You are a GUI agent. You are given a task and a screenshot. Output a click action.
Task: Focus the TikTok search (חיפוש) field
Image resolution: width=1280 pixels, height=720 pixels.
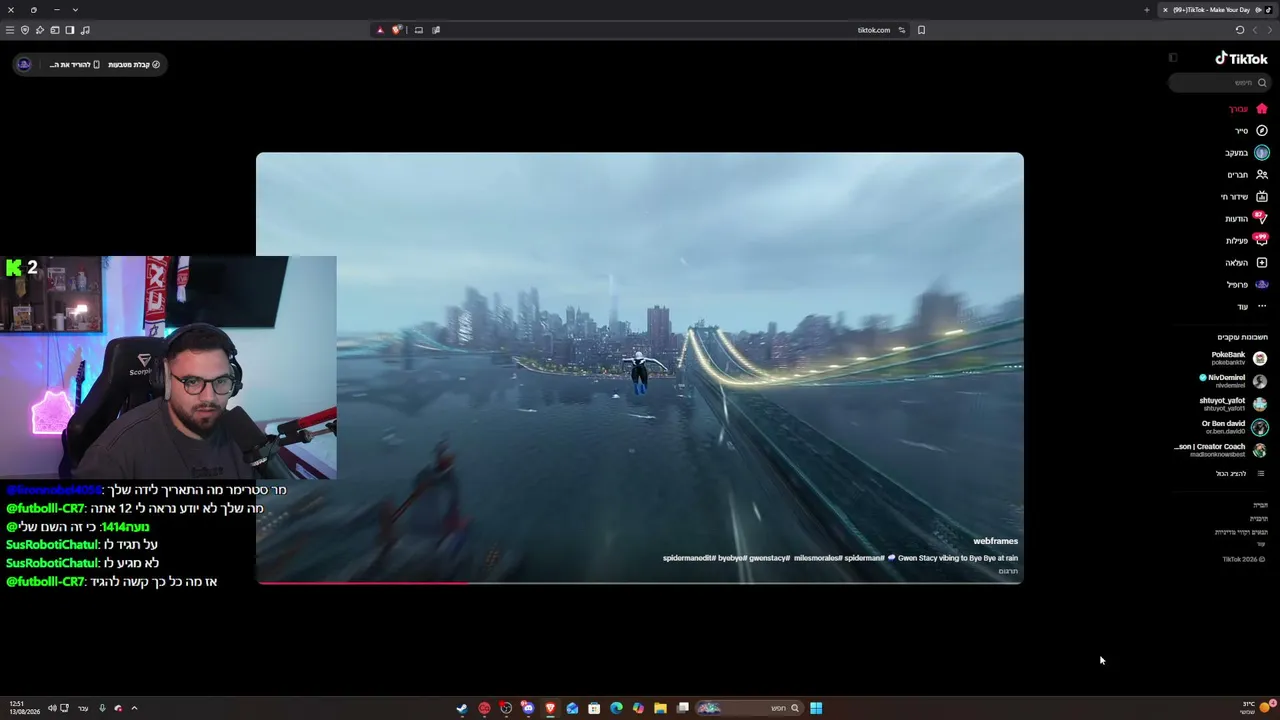coord(1219,83)
